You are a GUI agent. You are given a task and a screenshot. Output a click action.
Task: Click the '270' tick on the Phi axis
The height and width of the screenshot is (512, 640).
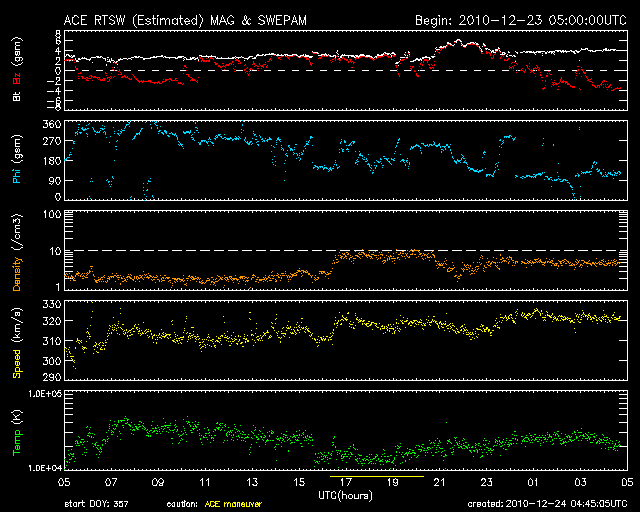coord(52,141)
